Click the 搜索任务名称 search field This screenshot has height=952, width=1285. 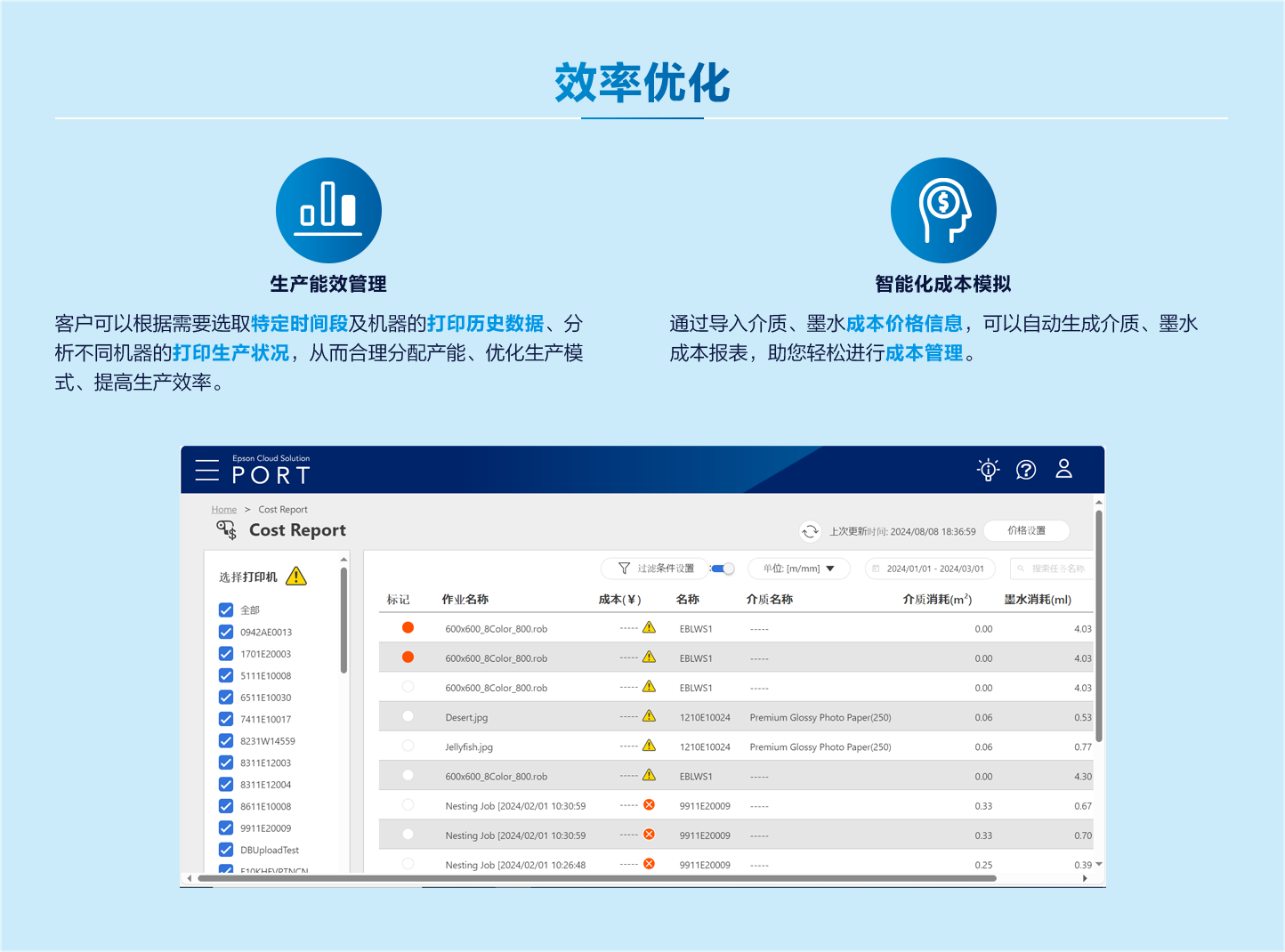click(x=1052, y=569)
